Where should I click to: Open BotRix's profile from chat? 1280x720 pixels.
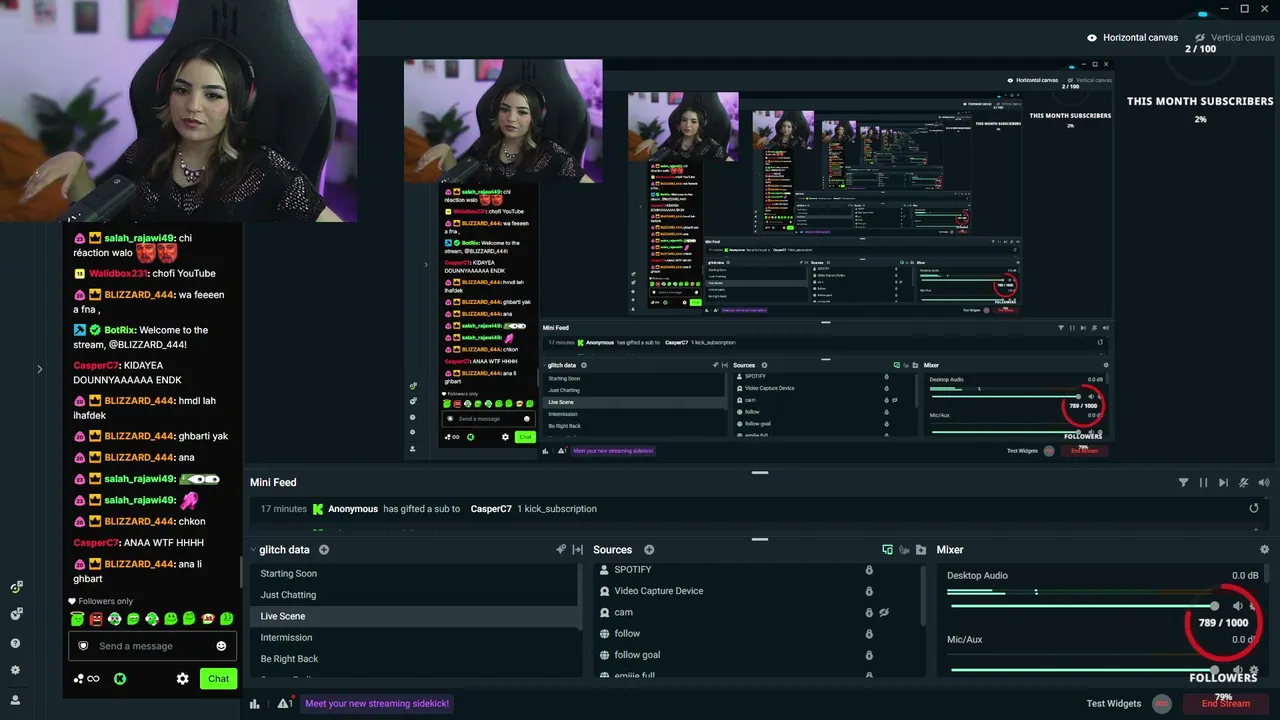coord(120,330)
